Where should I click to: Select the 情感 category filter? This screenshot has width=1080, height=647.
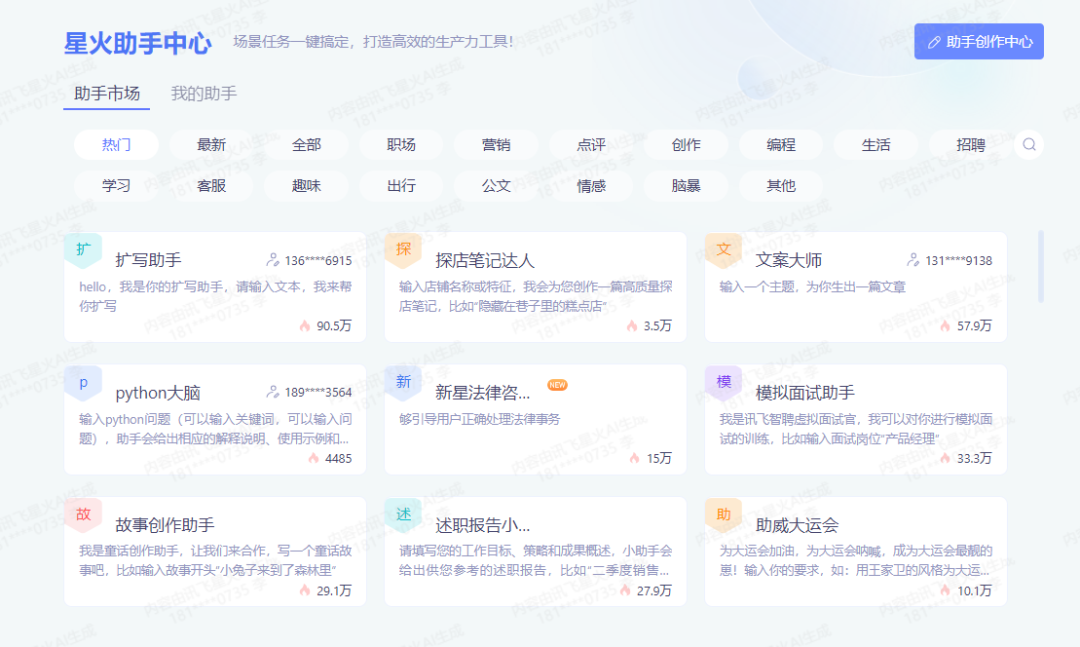tap(590, 186)
